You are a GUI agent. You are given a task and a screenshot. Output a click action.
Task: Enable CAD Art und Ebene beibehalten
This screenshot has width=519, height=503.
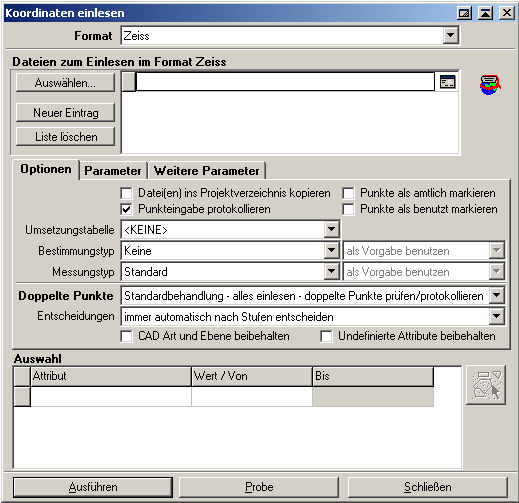(126, 336)
